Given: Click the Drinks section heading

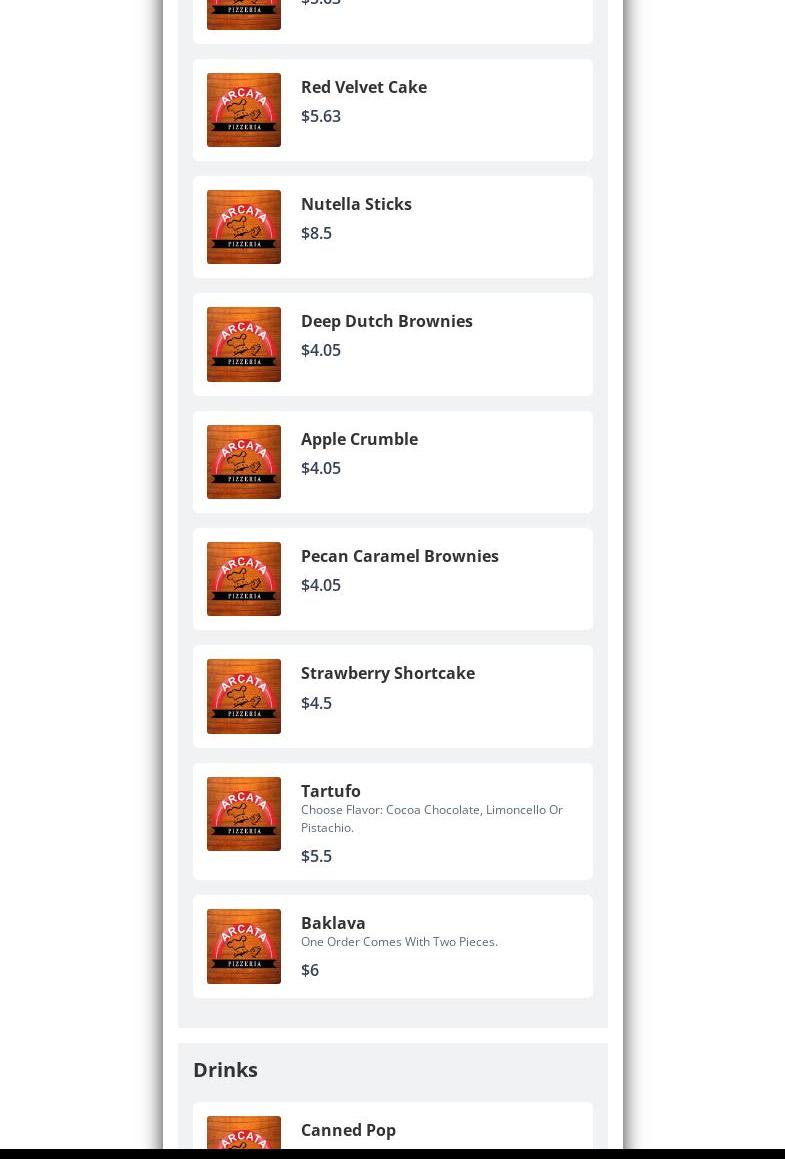Looking at the screenshot, I should pyautogui.click(x=225, y=1070).
